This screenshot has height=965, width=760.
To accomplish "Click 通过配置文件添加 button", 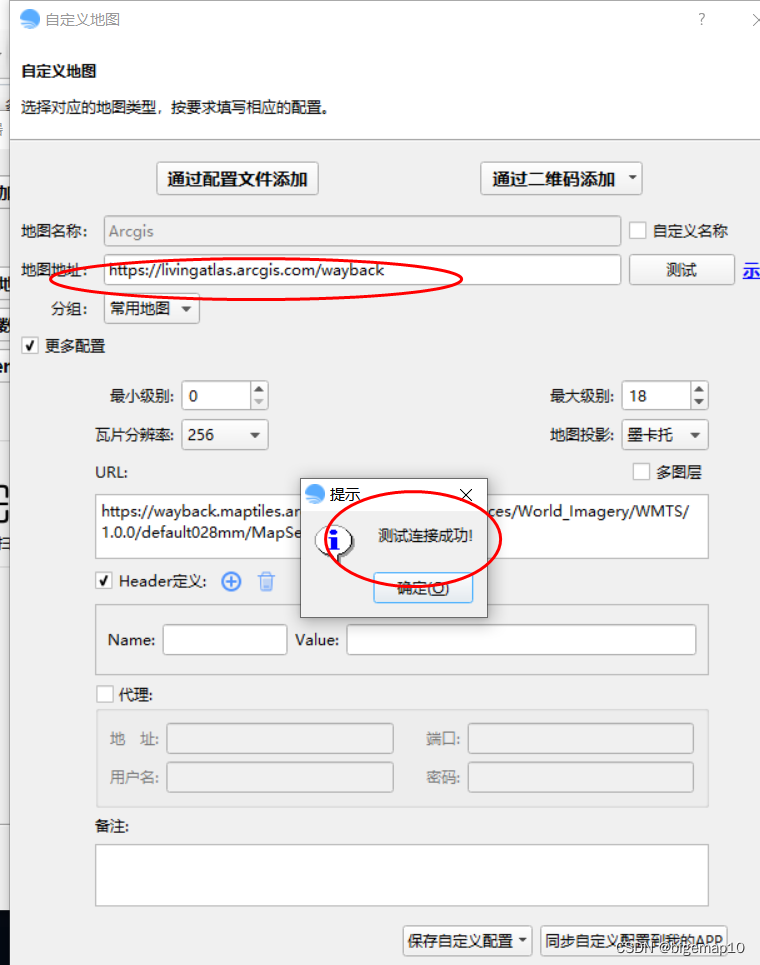I will tap(237, 178).
